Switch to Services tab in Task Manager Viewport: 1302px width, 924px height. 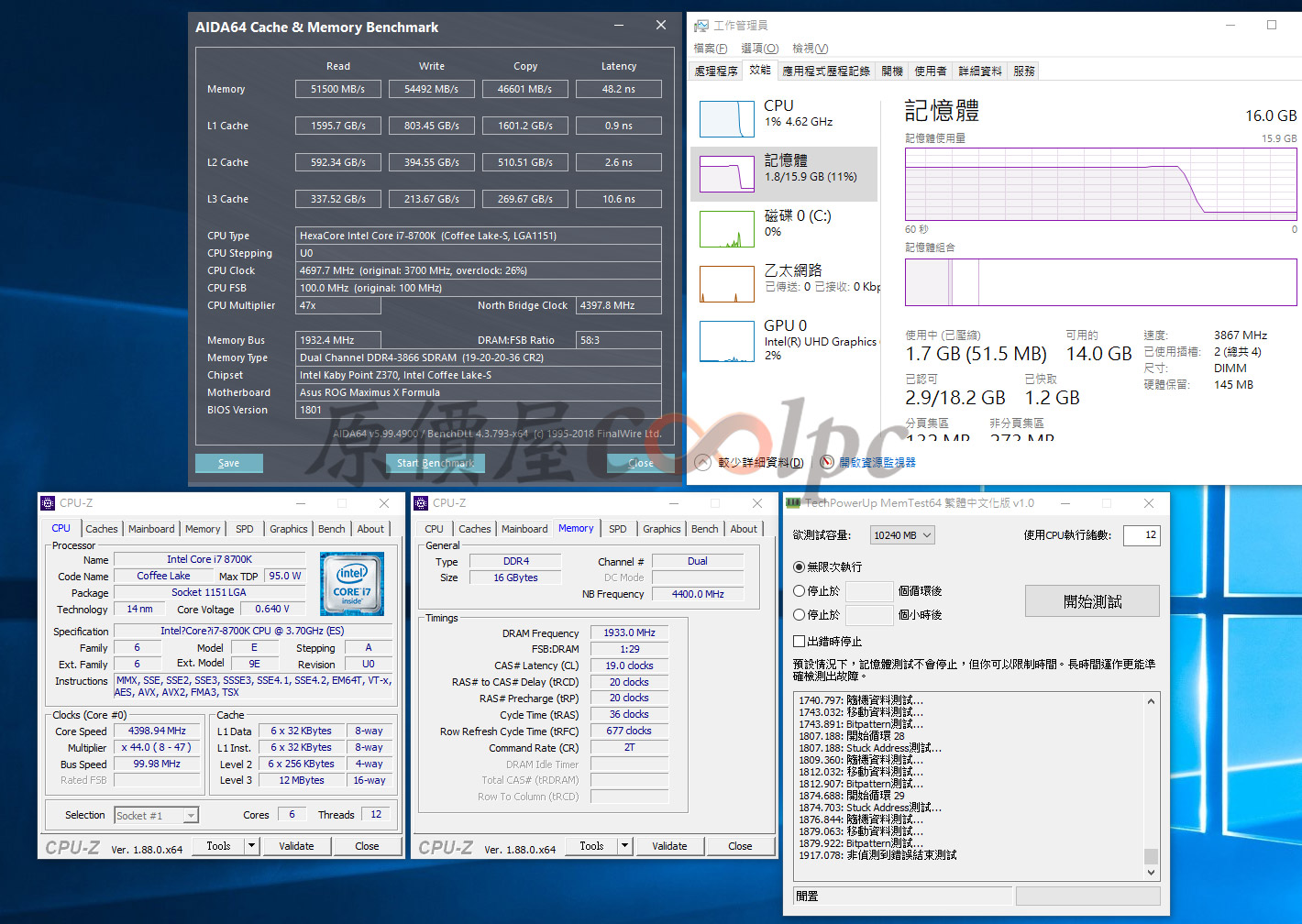[1024, 71]
